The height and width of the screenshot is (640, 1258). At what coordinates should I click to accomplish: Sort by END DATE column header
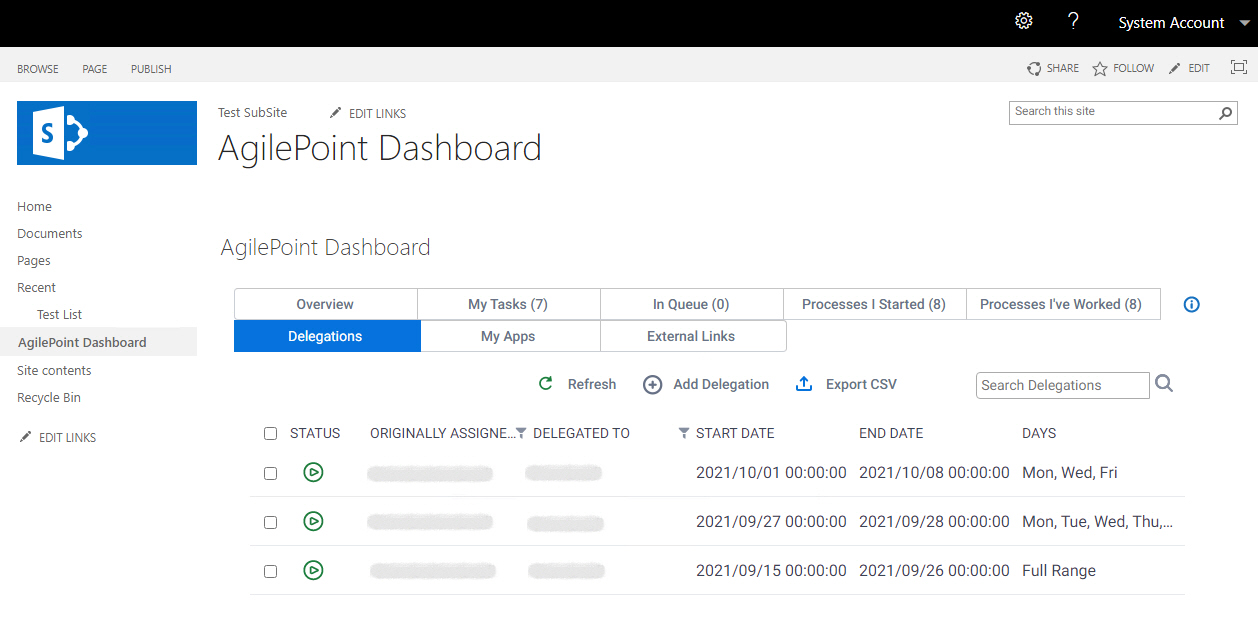pyautogui.click(x=891, y=433)
